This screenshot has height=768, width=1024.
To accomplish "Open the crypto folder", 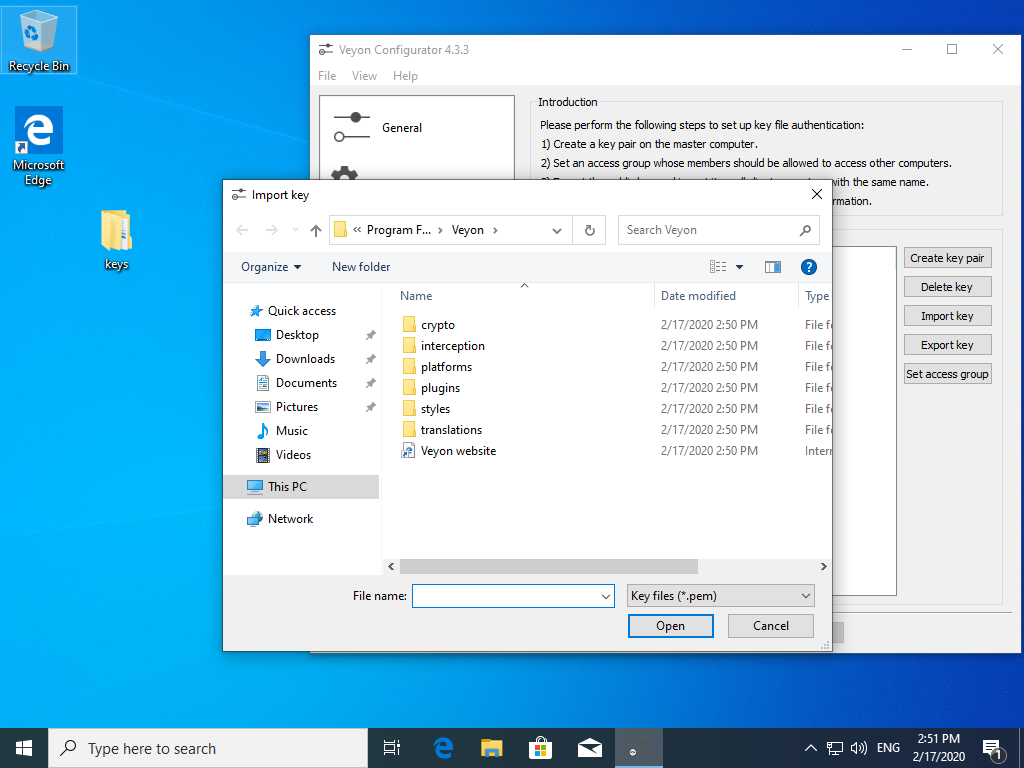I will [438, 325].
